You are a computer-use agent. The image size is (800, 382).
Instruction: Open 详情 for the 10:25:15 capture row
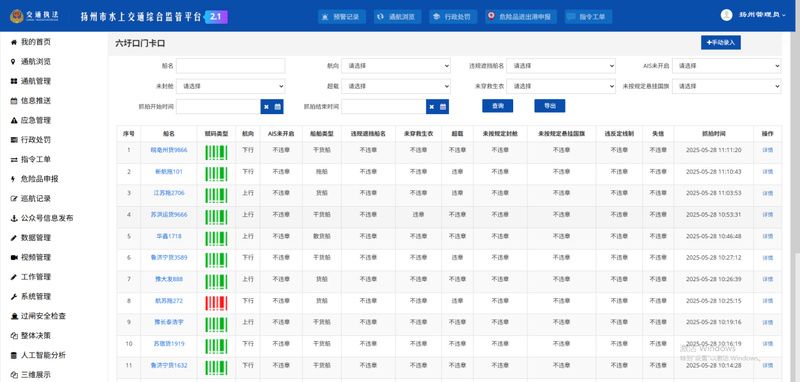767,301
